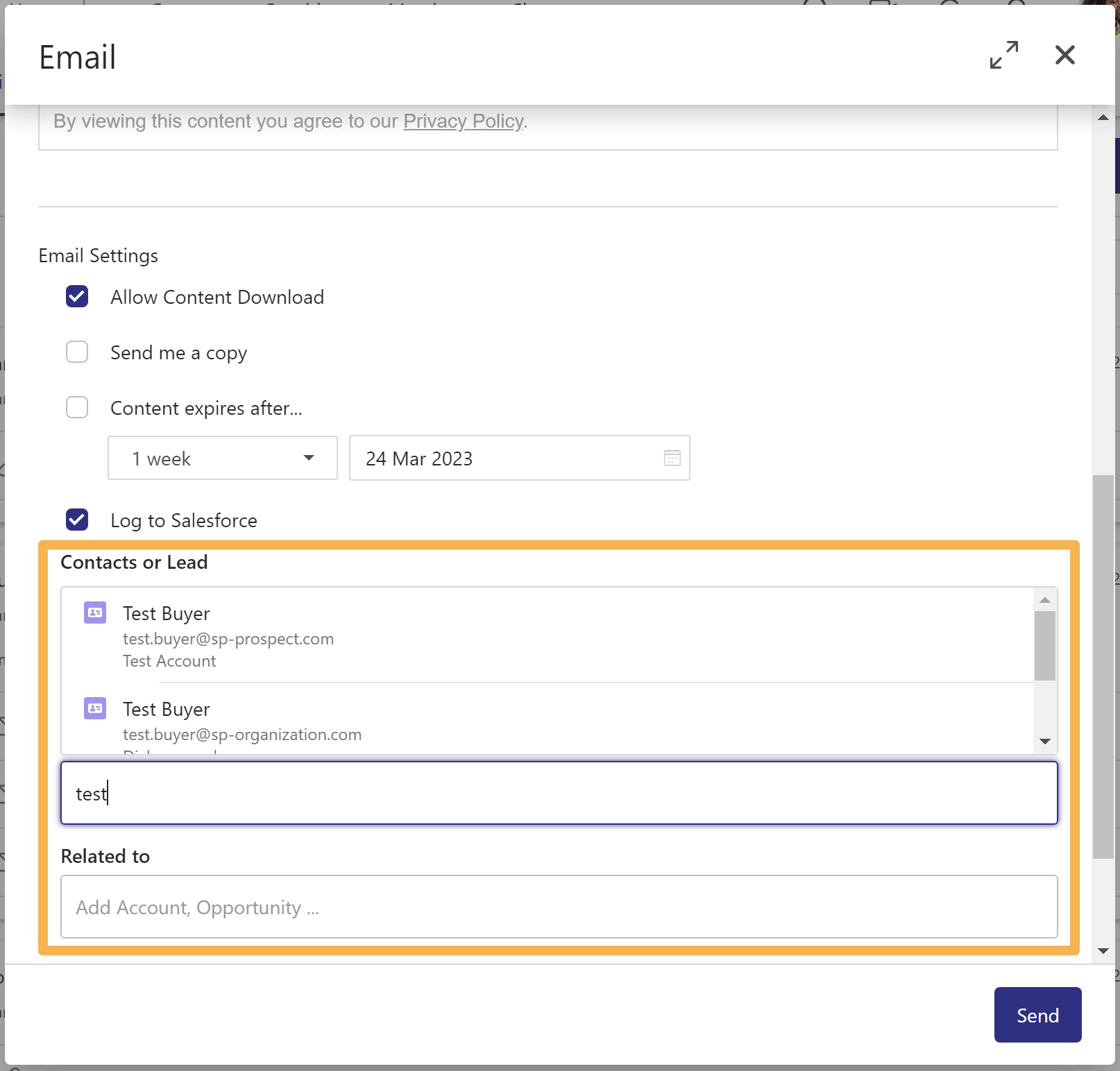The image size is (1120, 1071).
Task: Open the Privacy Policy link
Action: click(463, 121)
